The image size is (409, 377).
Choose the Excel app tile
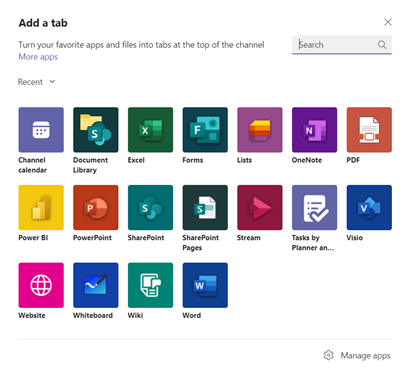[x=150, y=130]
